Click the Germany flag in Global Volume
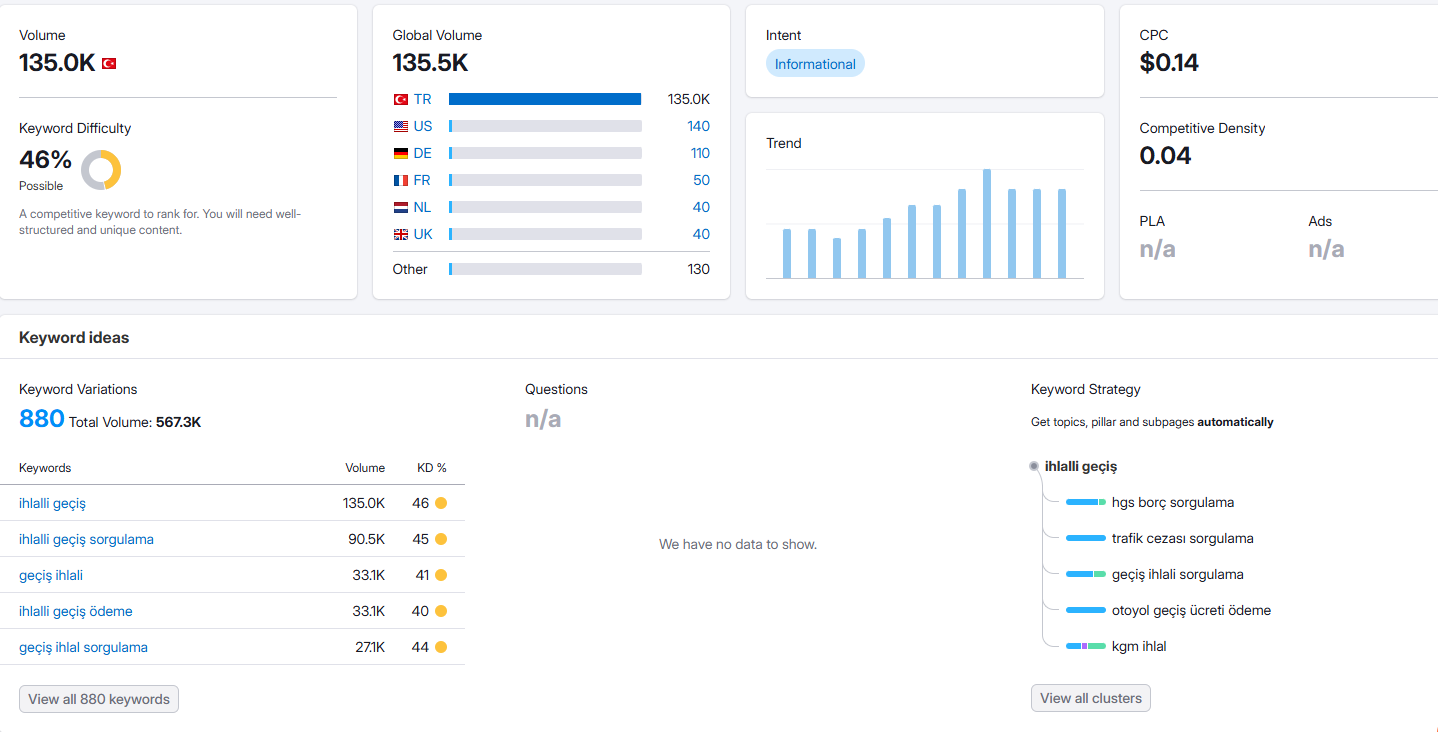Screen dimensions: 1438x732 (x=401, y=153)
